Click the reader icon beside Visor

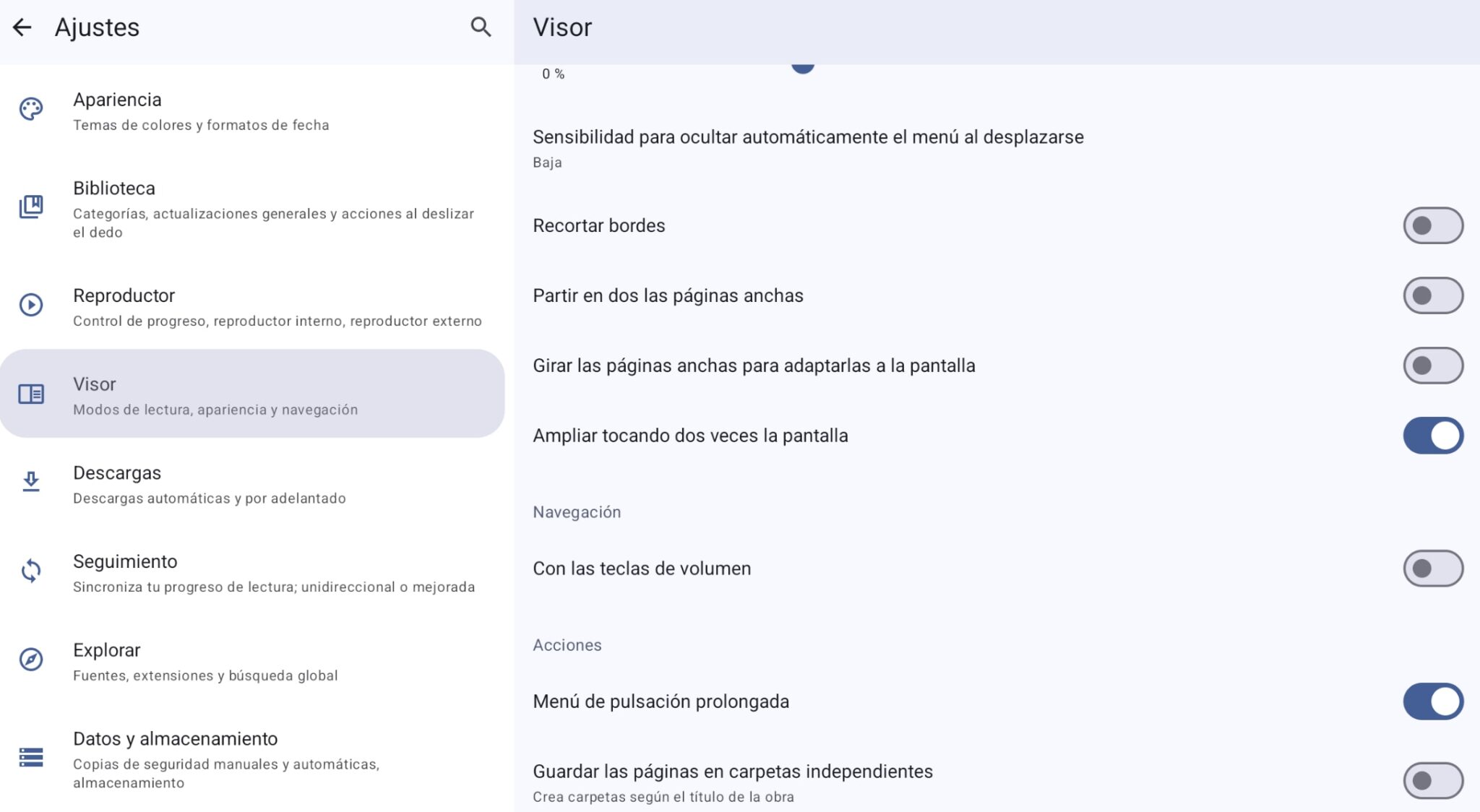coord(30,394)
